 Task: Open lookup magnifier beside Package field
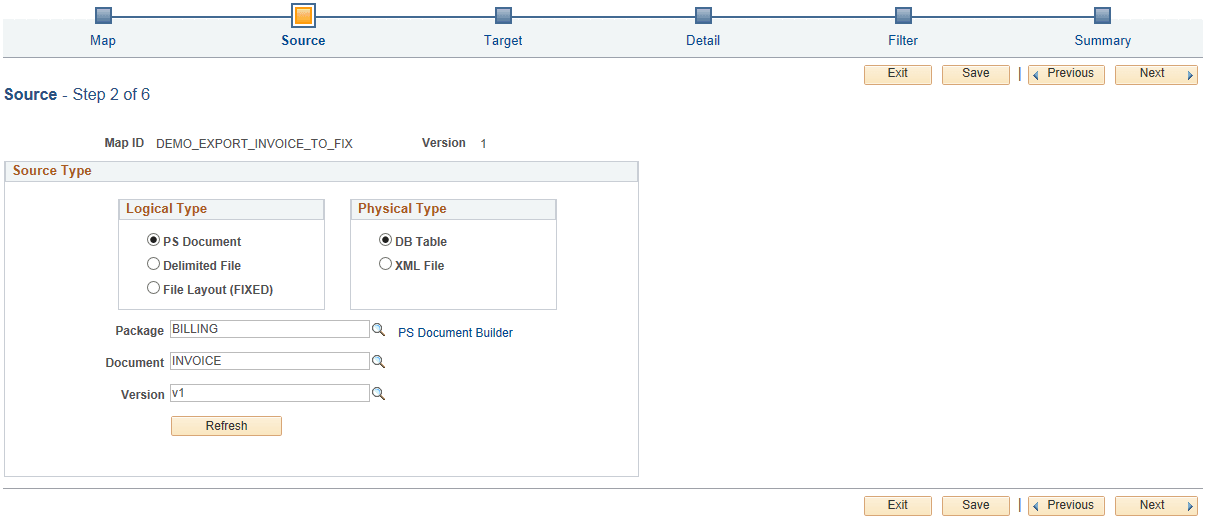point(378,329)
